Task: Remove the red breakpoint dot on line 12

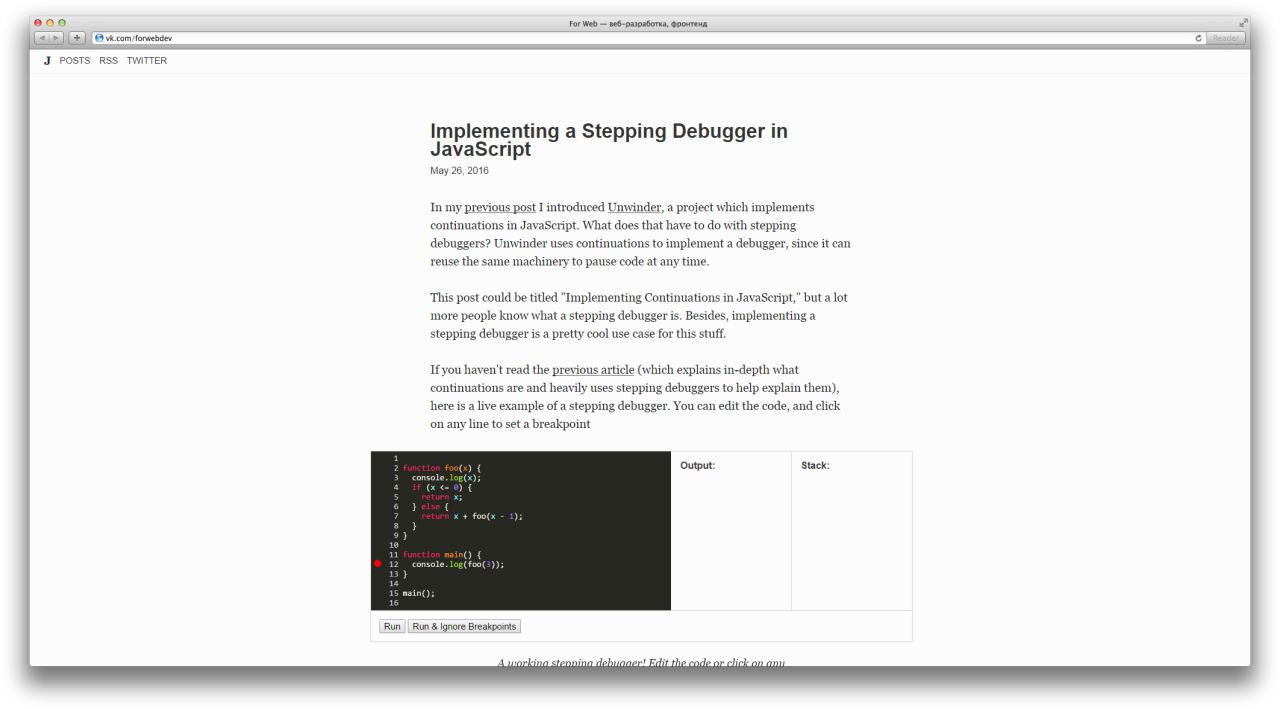Action: click(378, 564)
